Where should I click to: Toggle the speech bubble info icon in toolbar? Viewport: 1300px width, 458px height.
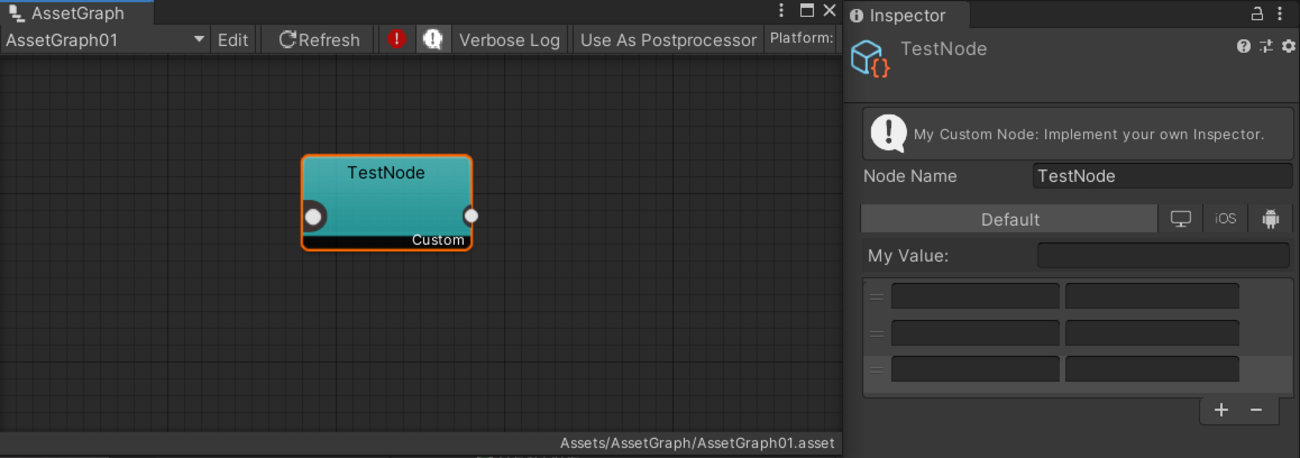pyautogui.click(x=432, y=40)
